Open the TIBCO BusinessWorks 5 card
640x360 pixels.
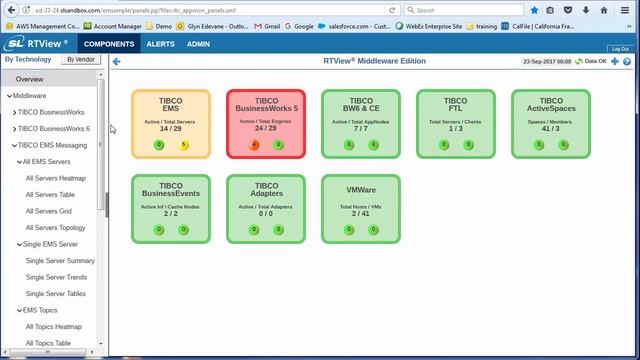click(x=266, y=124)
